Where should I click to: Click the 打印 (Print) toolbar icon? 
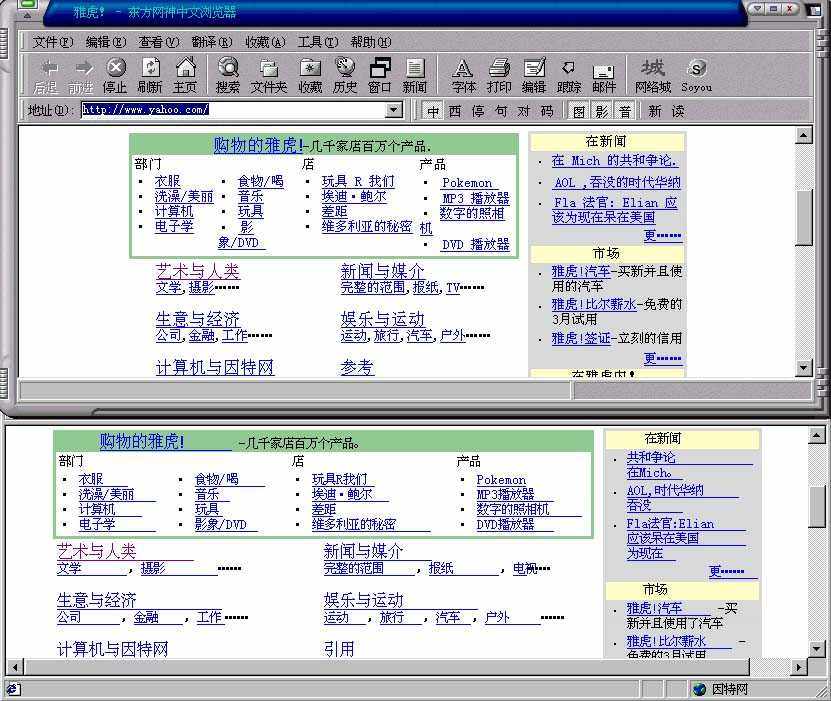click(x=499, y=73)
